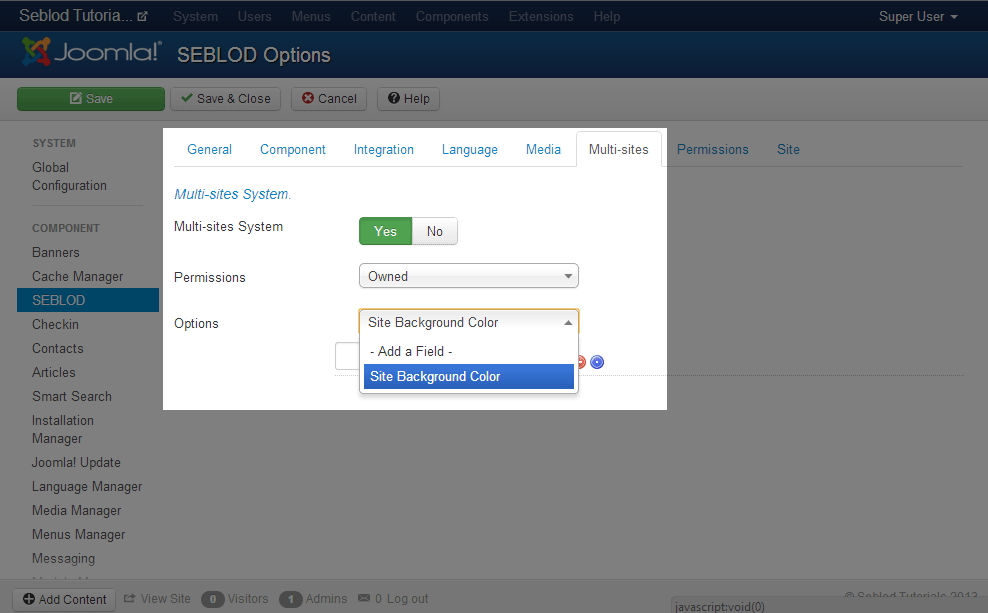Open the Extensions menu
Image resolution: width=988 pixels, height=613 pixels.
(541, 16)
